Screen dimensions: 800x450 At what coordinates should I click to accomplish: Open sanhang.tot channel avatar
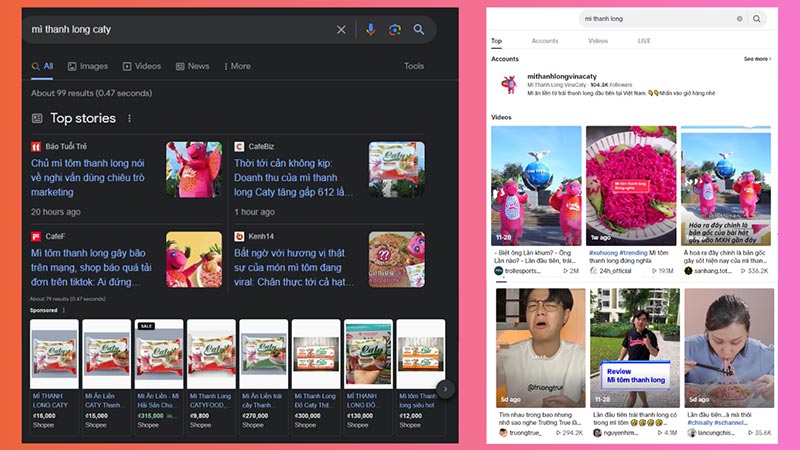688,271
